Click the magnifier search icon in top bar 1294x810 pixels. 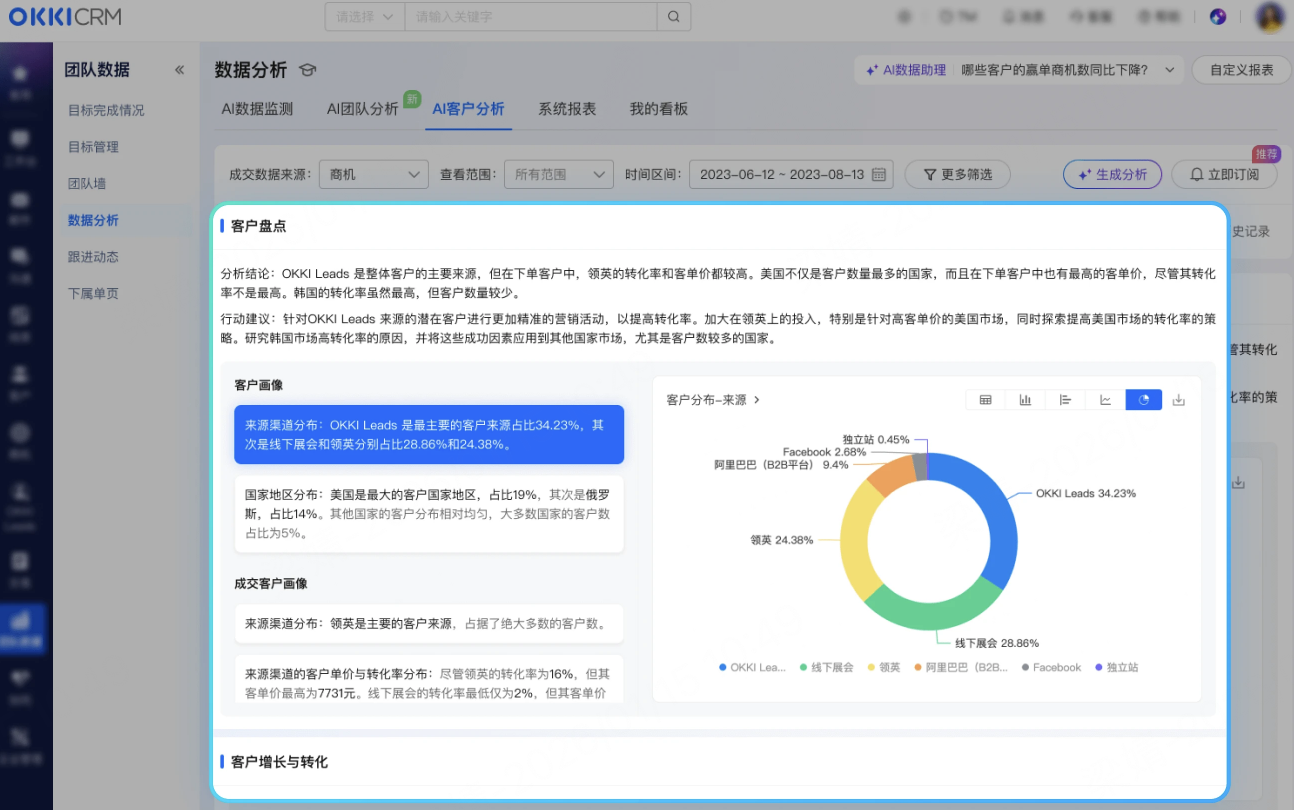[673, 17]
